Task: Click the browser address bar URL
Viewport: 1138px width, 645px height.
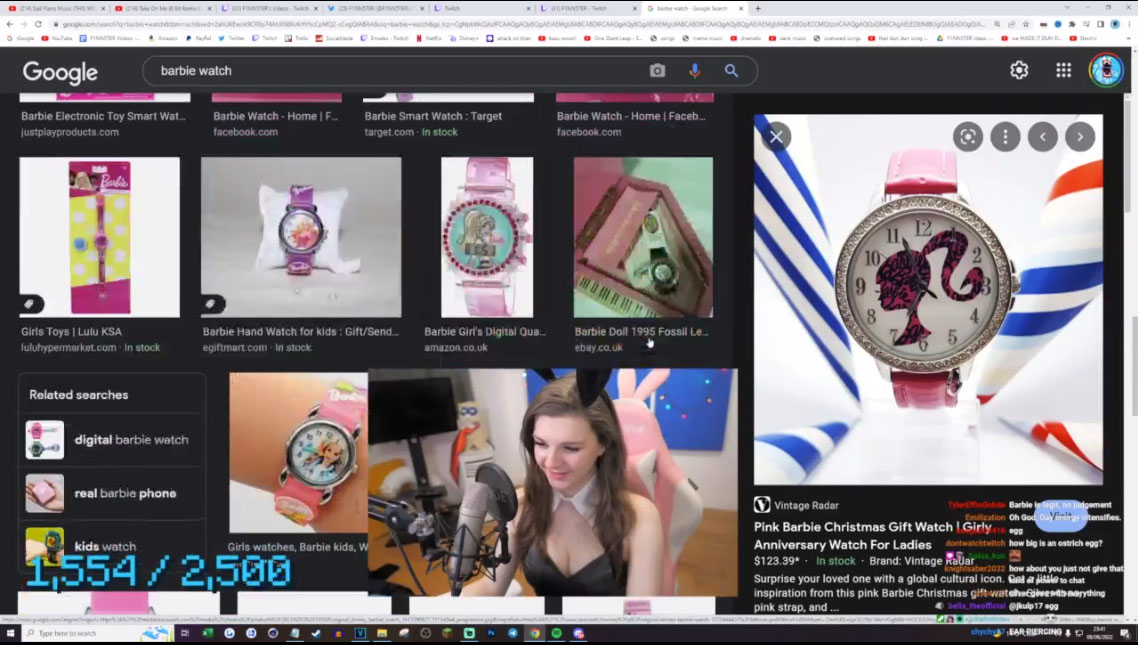Action: 523,24
